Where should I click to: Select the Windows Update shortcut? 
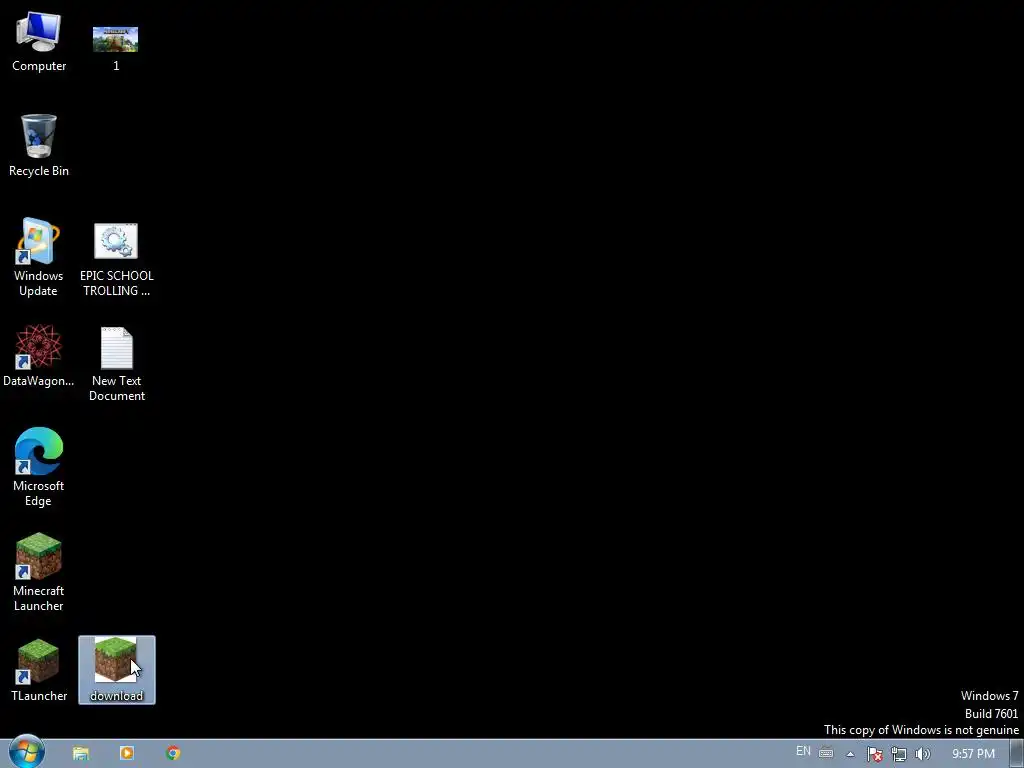click(39, 257)
